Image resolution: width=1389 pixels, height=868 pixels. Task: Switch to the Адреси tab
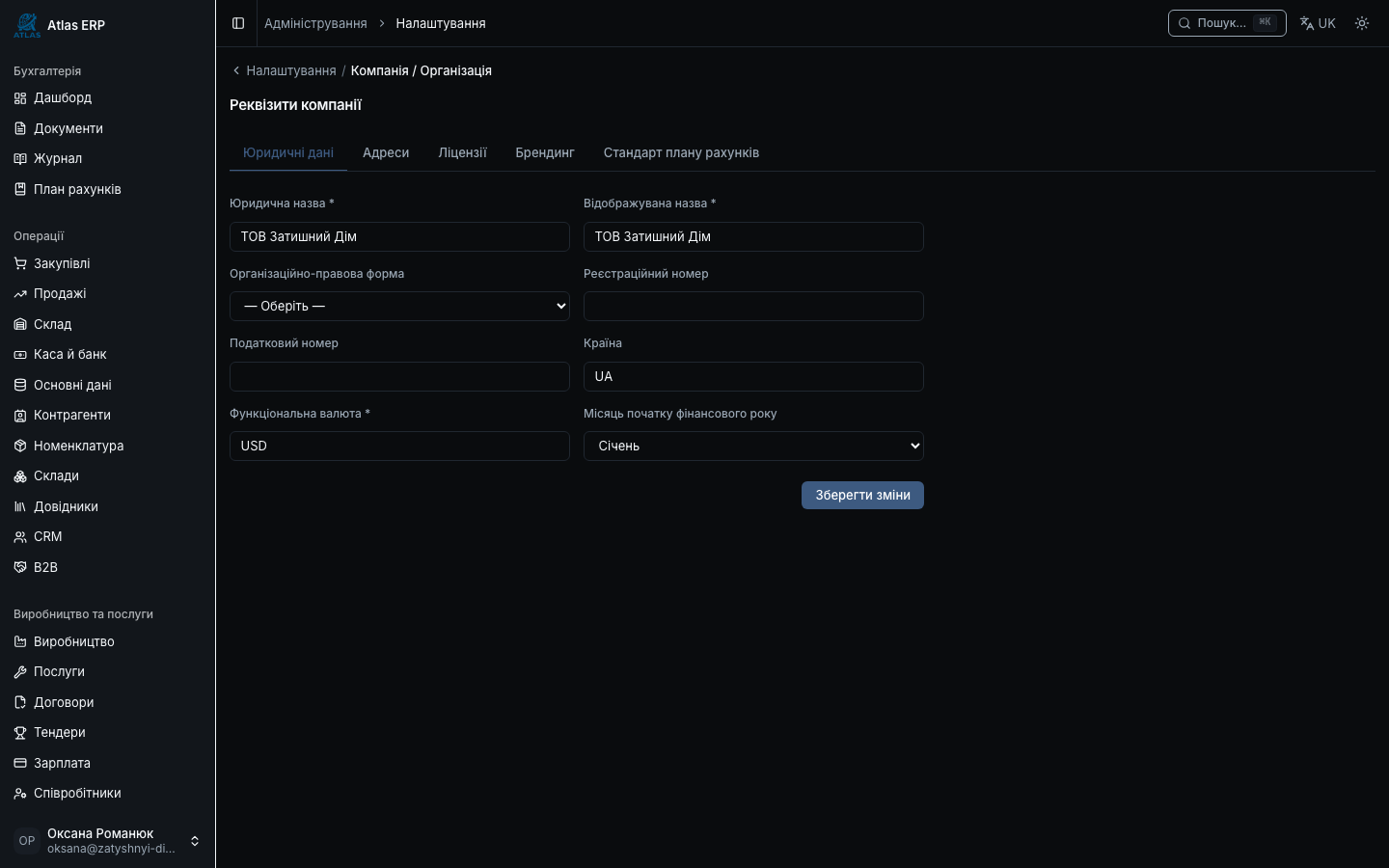pyautogui.click(x=386, y=152)
